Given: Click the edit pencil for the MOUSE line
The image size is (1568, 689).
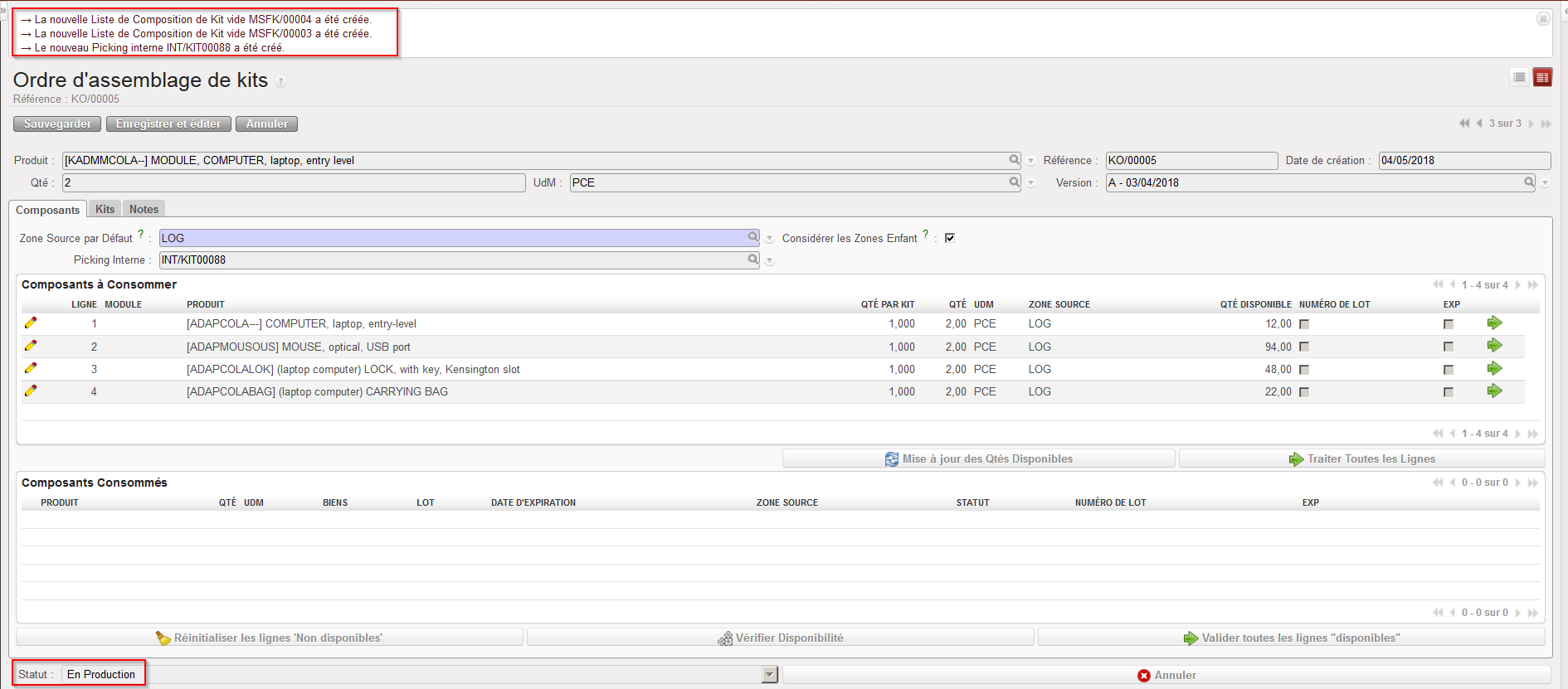Looking at the screenshot, I should pyautogui.click(x=31, y=346).
